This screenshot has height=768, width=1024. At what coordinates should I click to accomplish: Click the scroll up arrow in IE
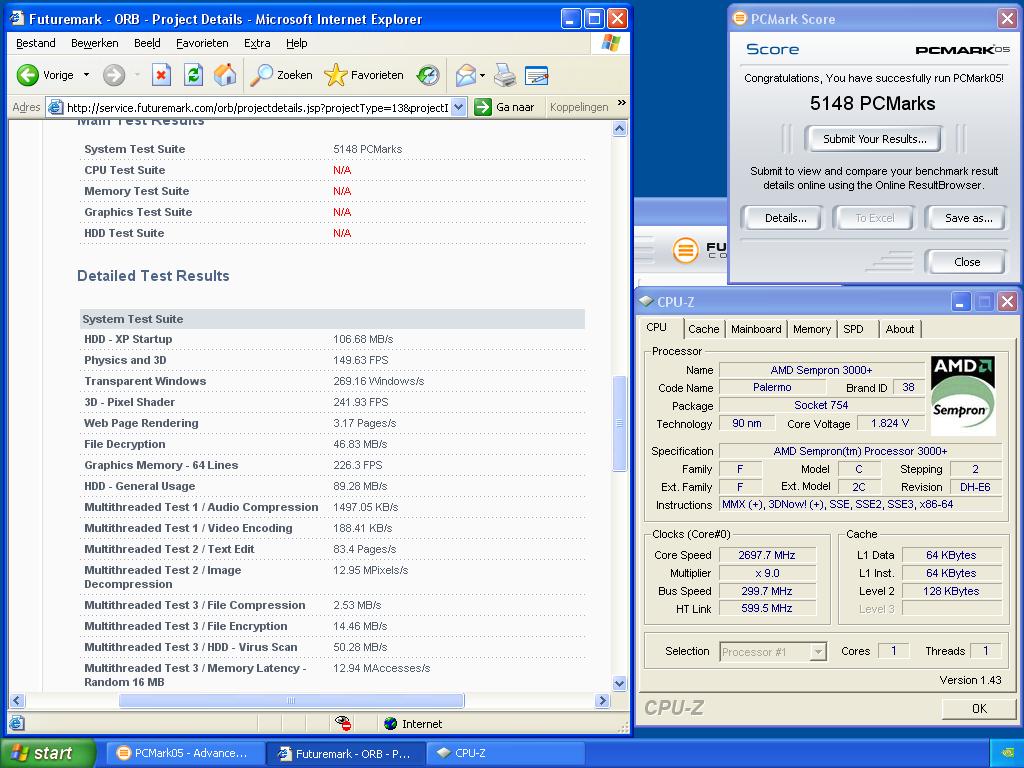(x=620, y=129)
